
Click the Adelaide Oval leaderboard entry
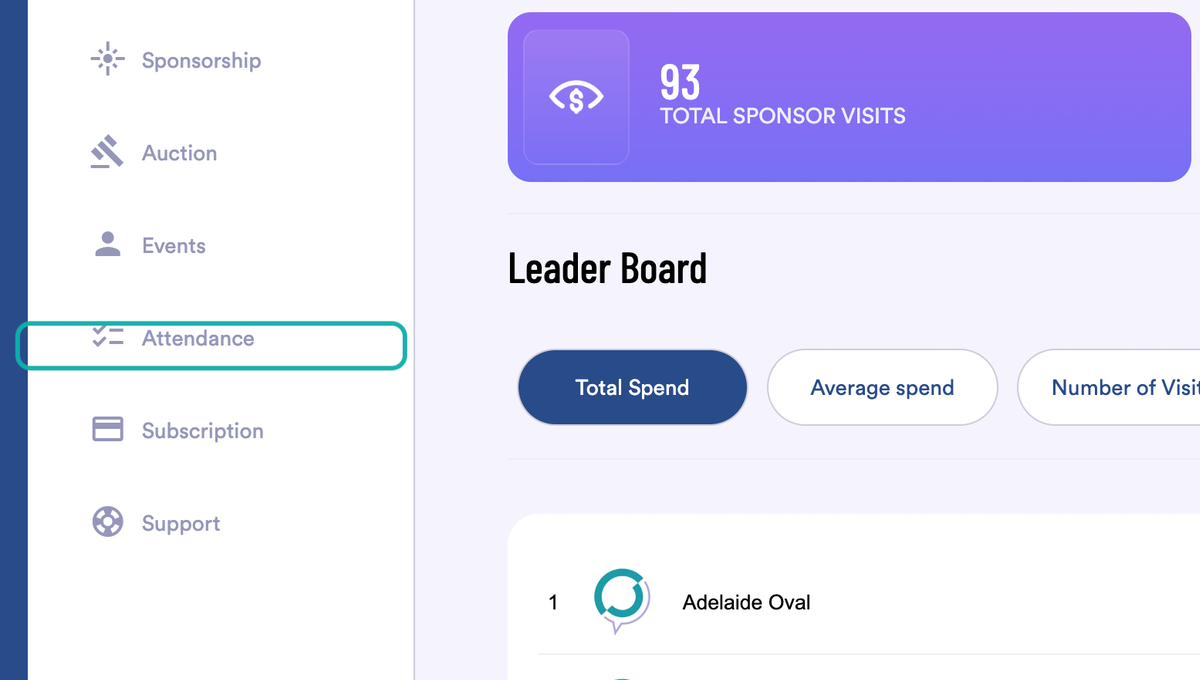click(x=746, y=602)
